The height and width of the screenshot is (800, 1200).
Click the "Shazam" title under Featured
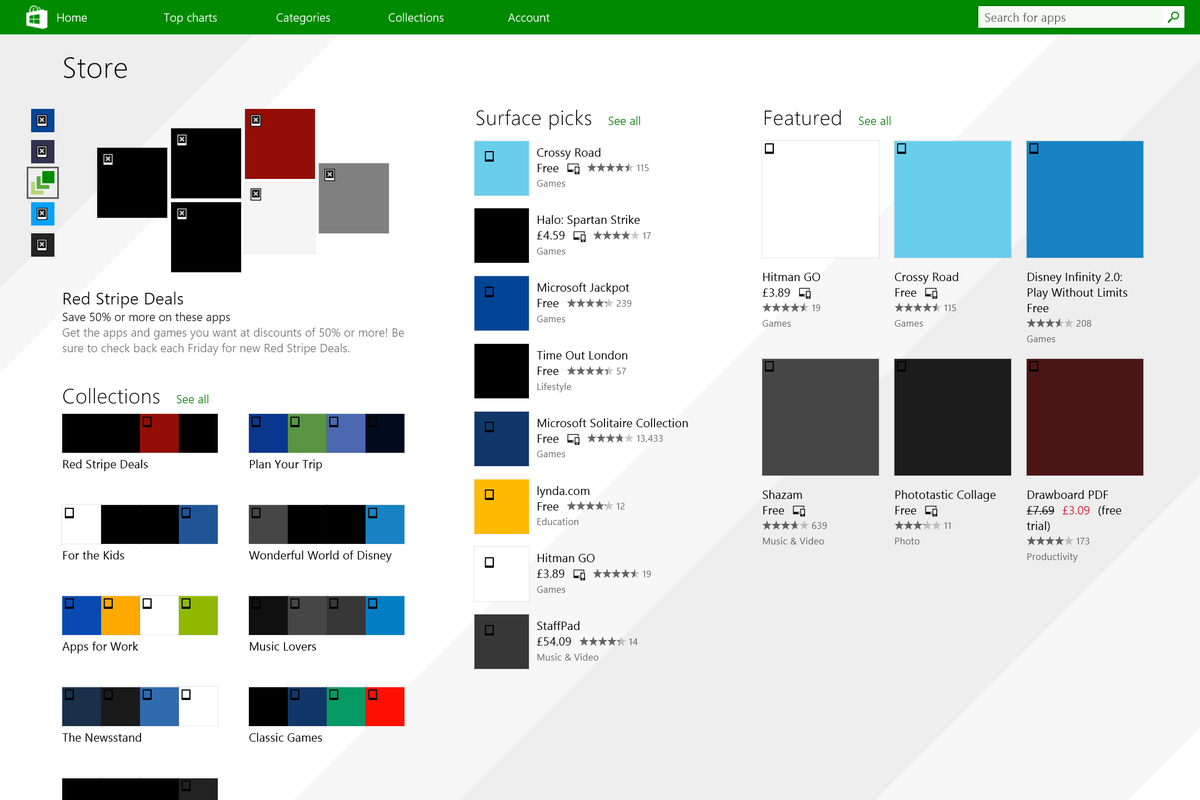pos(782,495)
